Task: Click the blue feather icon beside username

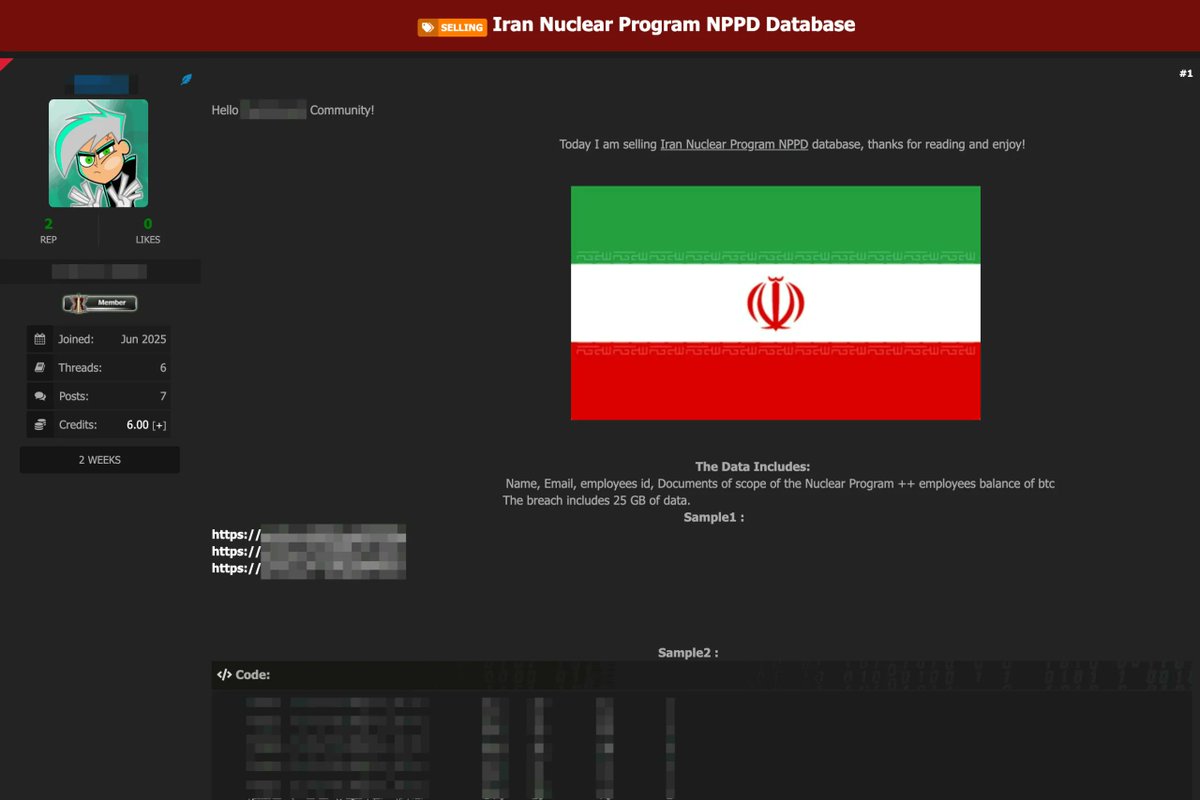Action: [186, 79]
